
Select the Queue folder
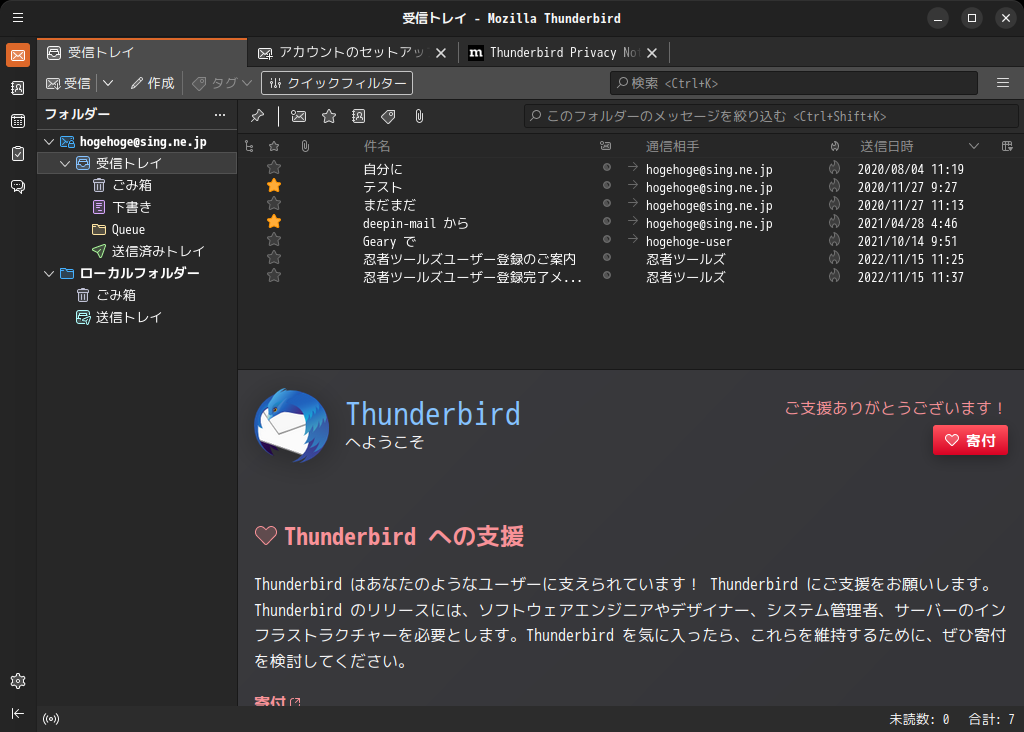click(x=137, y=229)
